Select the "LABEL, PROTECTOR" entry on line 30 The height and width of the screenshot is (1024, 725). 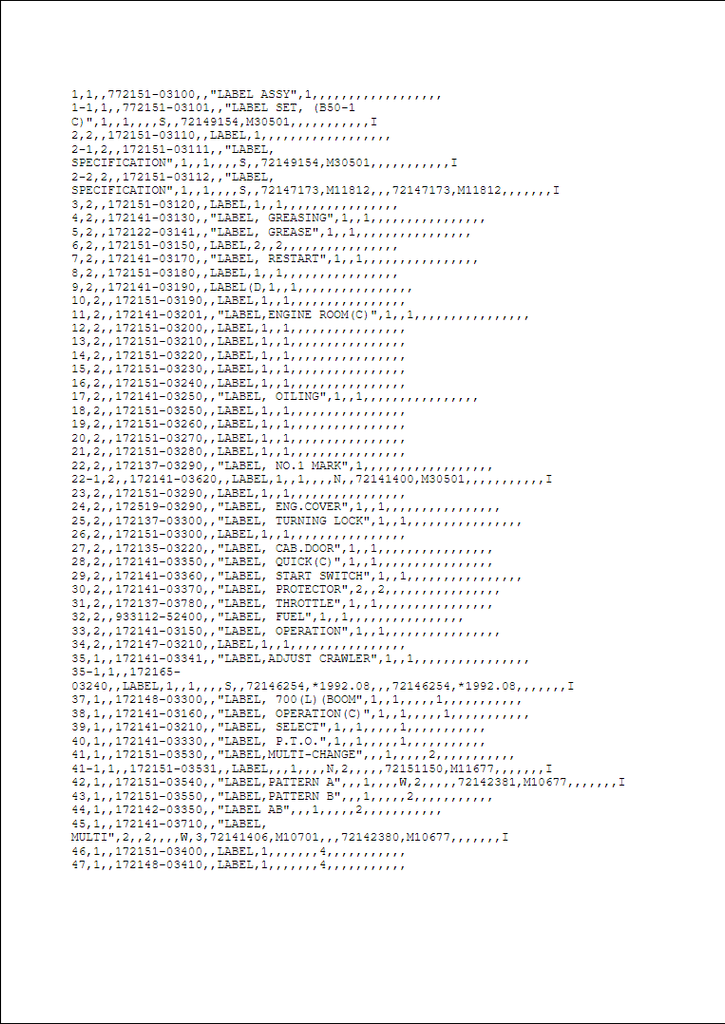tap(287, 590)
